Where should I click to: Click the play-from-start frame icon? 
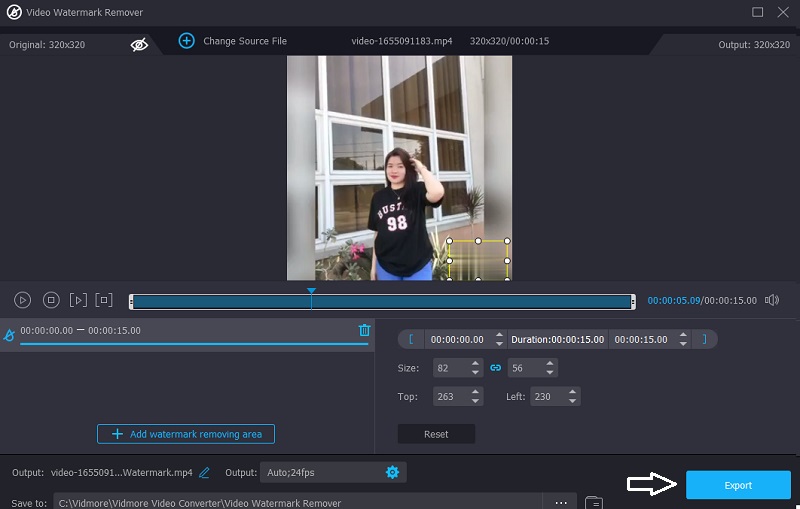pyautogui.click(x=78, y=300)
